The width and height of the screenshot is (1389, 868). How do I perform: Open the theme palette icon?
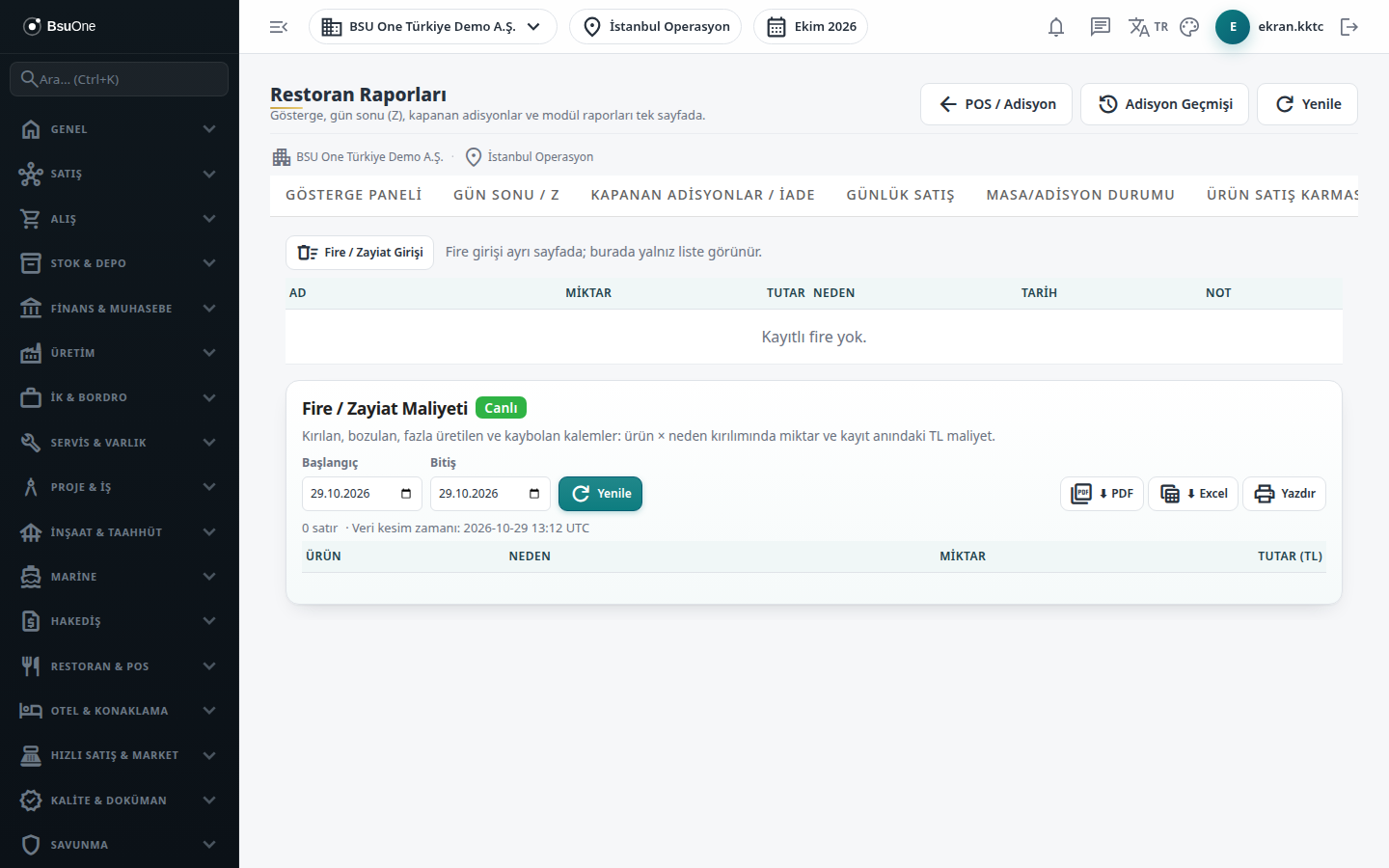(x=1189, y=27)
